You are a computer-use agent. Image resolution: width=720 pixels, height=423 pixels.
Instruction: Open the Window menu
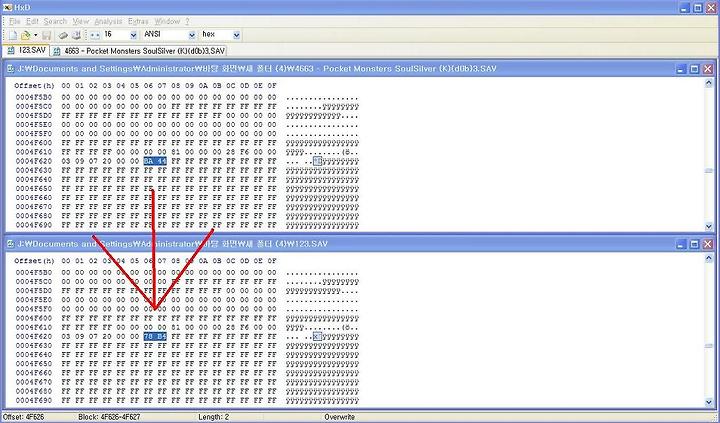(x=167, y=21)
